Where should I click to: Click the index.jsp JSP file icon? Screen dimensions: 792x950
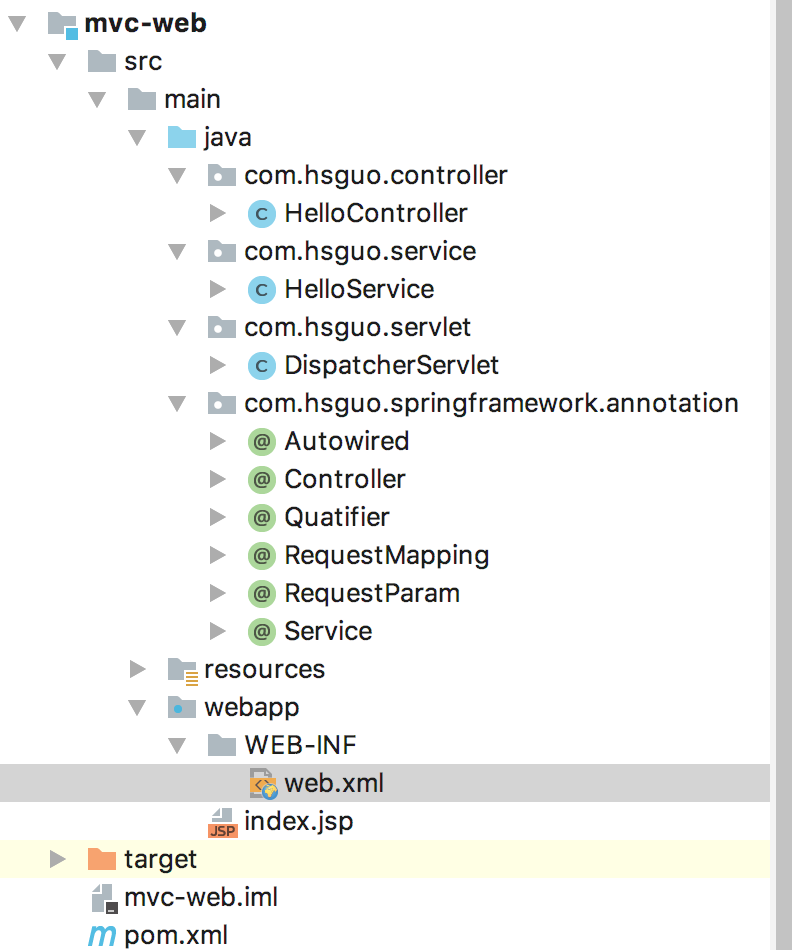(221, 822)
